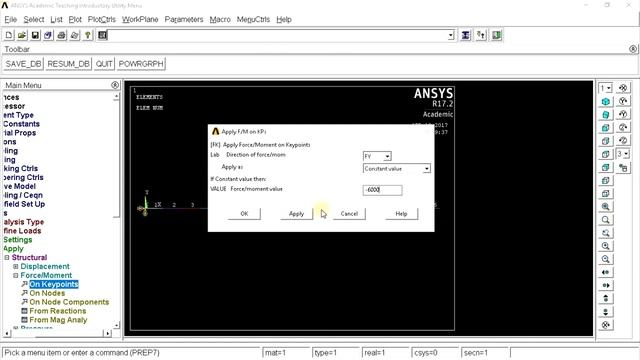Click Main Menu vertical scrollbar down arrow
Screen dimensions: 640x360
[x=116, y=325]
